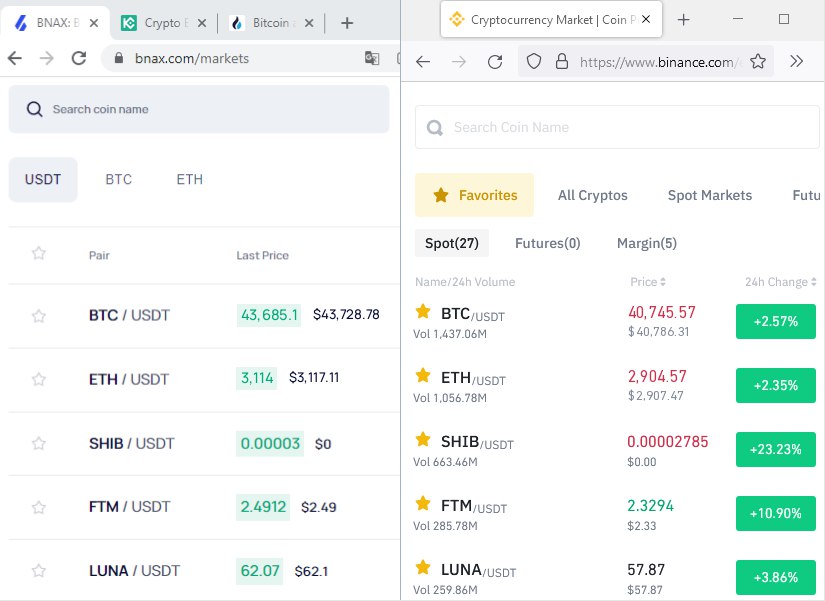
Task: Select the BNAX browser tab
Action: (55, 23)
